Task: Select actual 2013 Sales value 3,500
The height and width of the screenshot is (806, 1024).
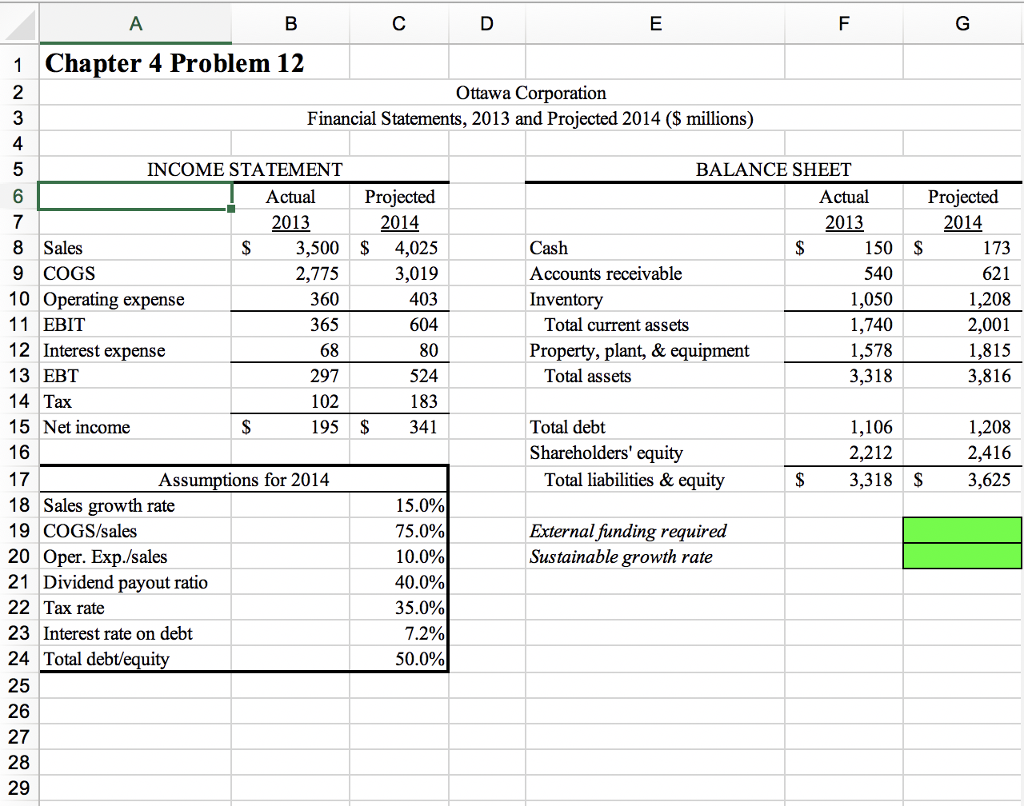Action: [291, 248]
